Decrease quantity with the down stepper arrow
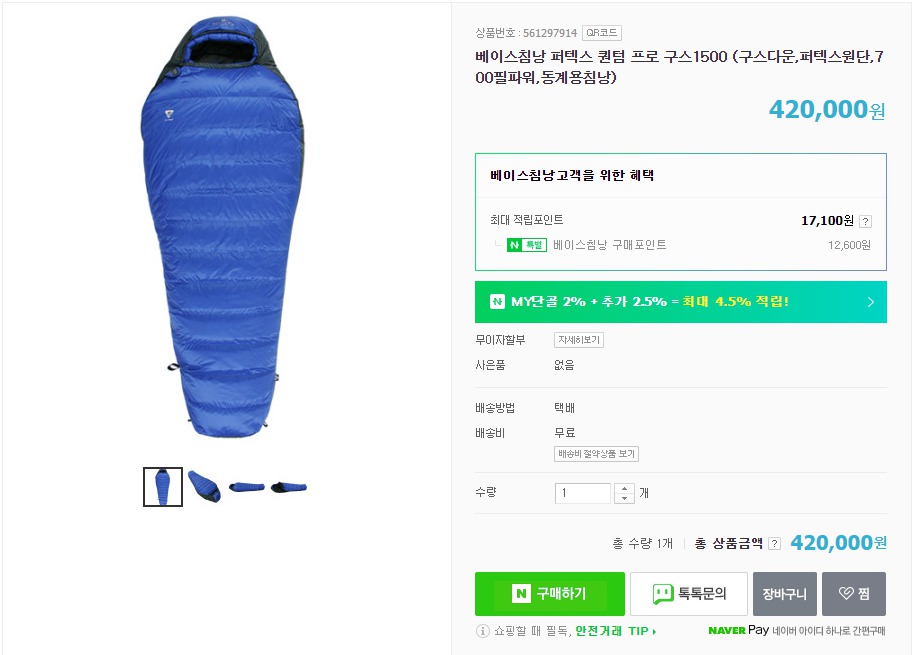Image resolution: width=916 pixels, height=655 pixels. click(x=625, y=497)
